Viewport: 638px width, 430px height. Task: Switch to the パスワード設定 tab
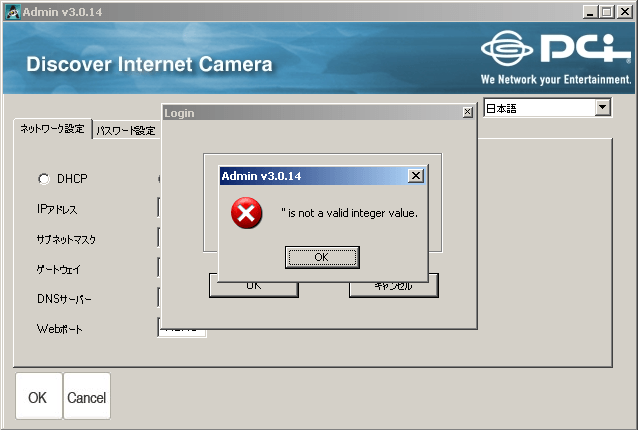(126, 131)
